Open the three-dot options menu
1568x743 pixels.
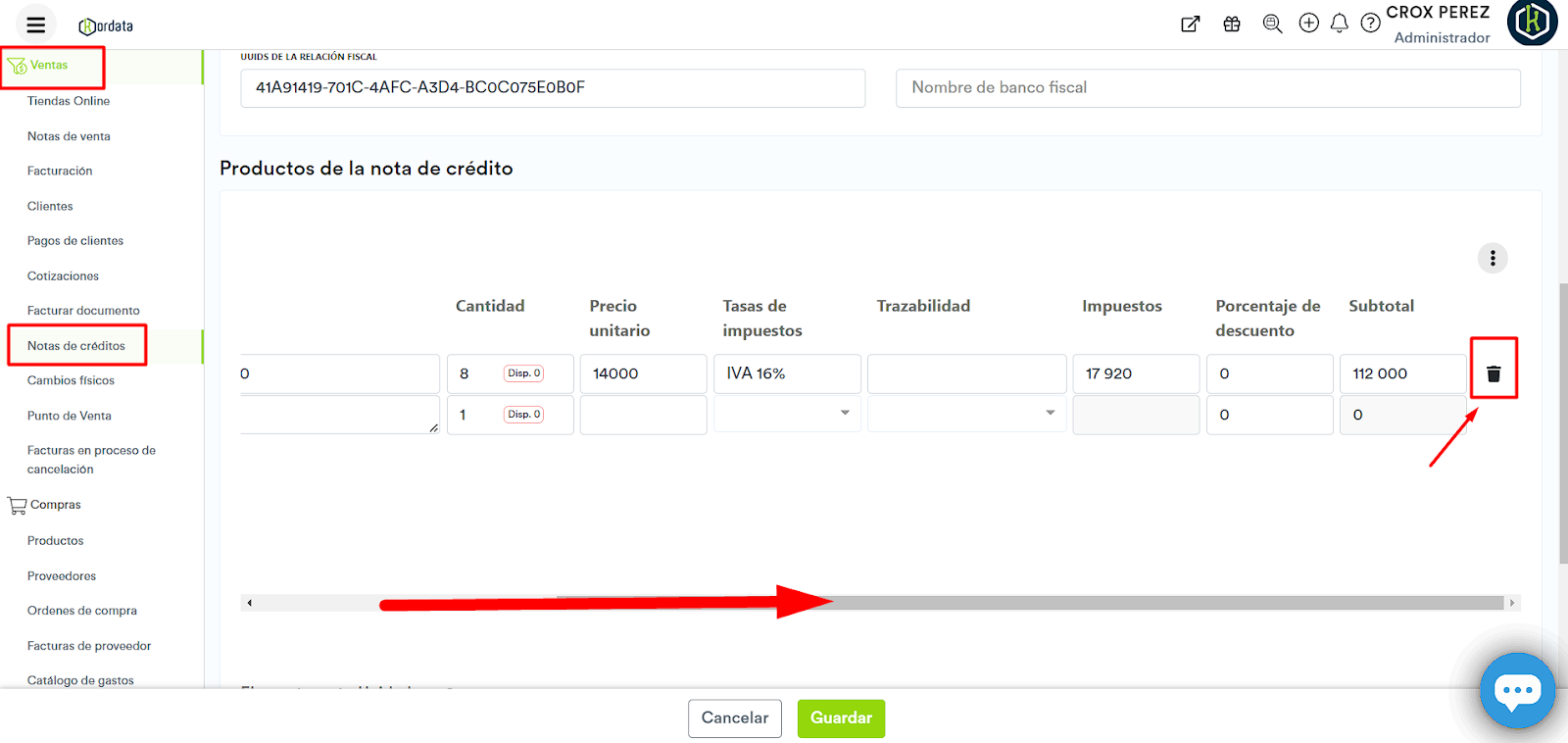1492,258
